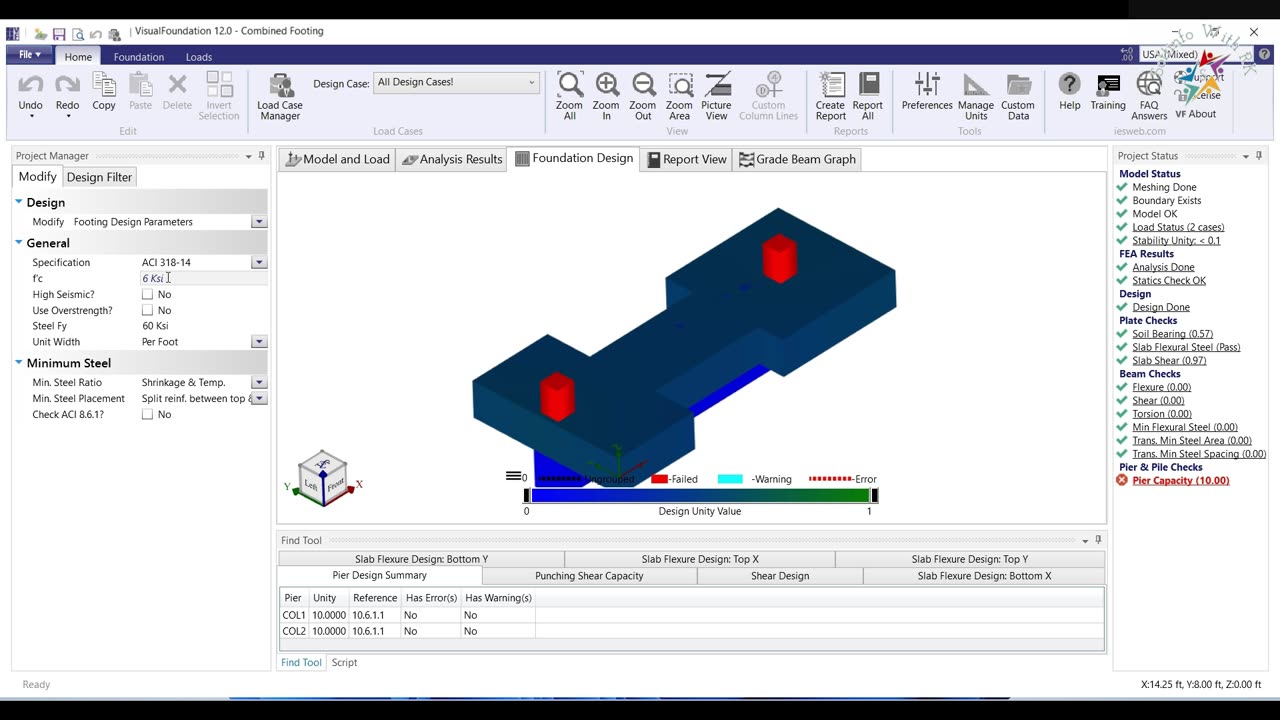Click the Slab Shear (0.97) link
This screenshot has height=720, width=1280.
tap(1169, 360)
